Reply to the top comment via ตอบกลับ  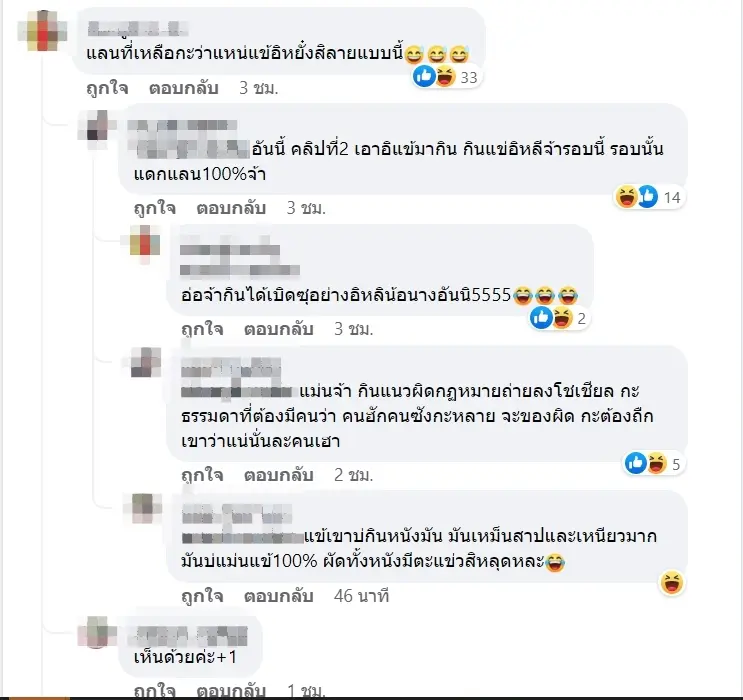tap(184, 88)
